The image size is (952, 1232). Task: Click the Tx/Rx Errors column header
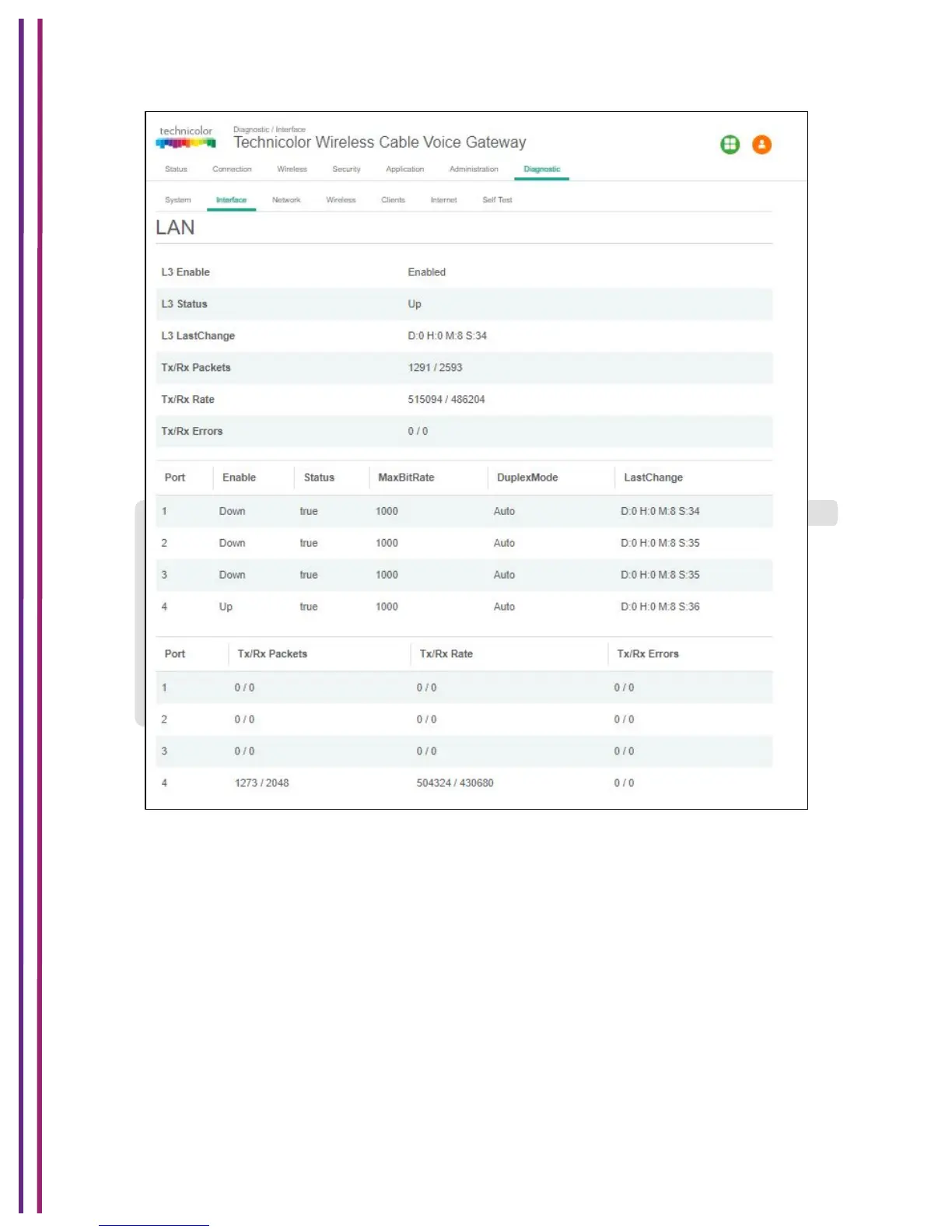click(x=648, y=654)
